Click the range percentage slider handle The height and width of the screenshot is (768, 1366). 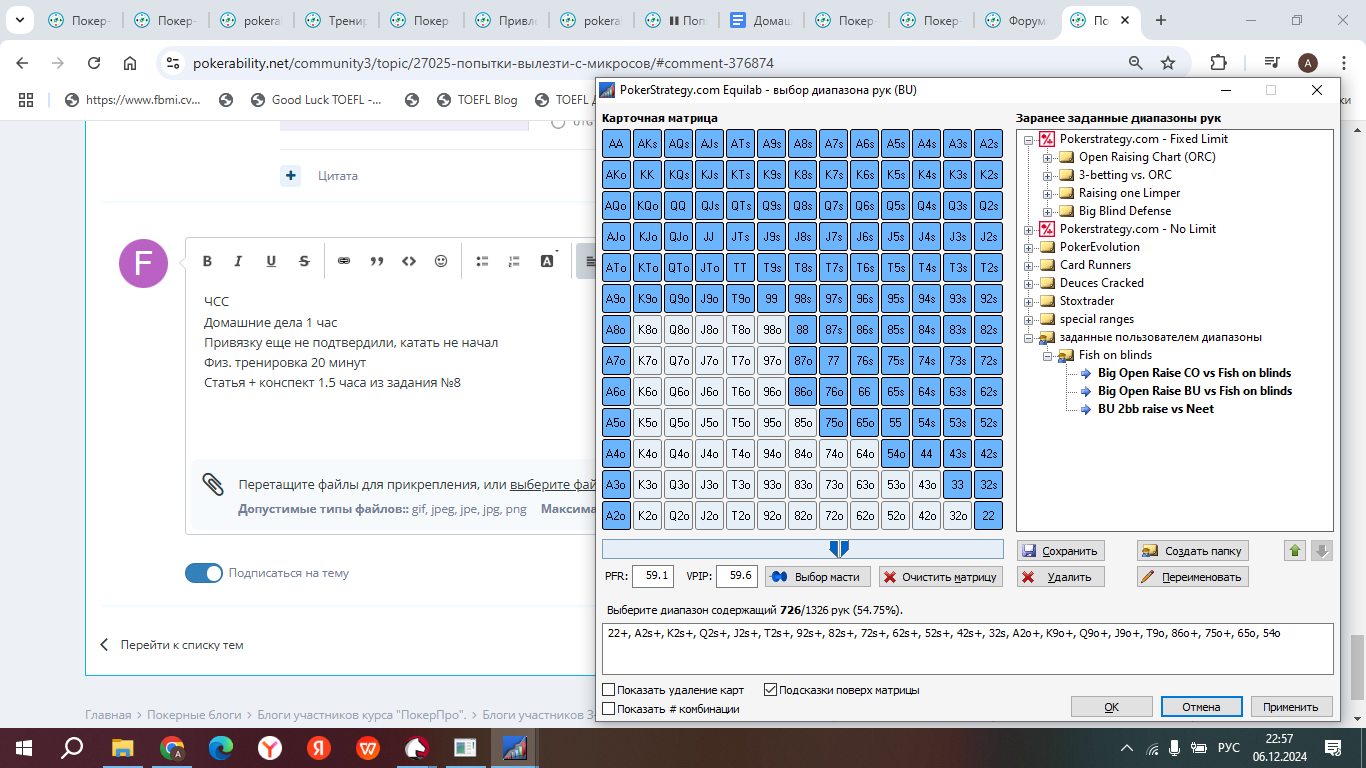[839, 548]
